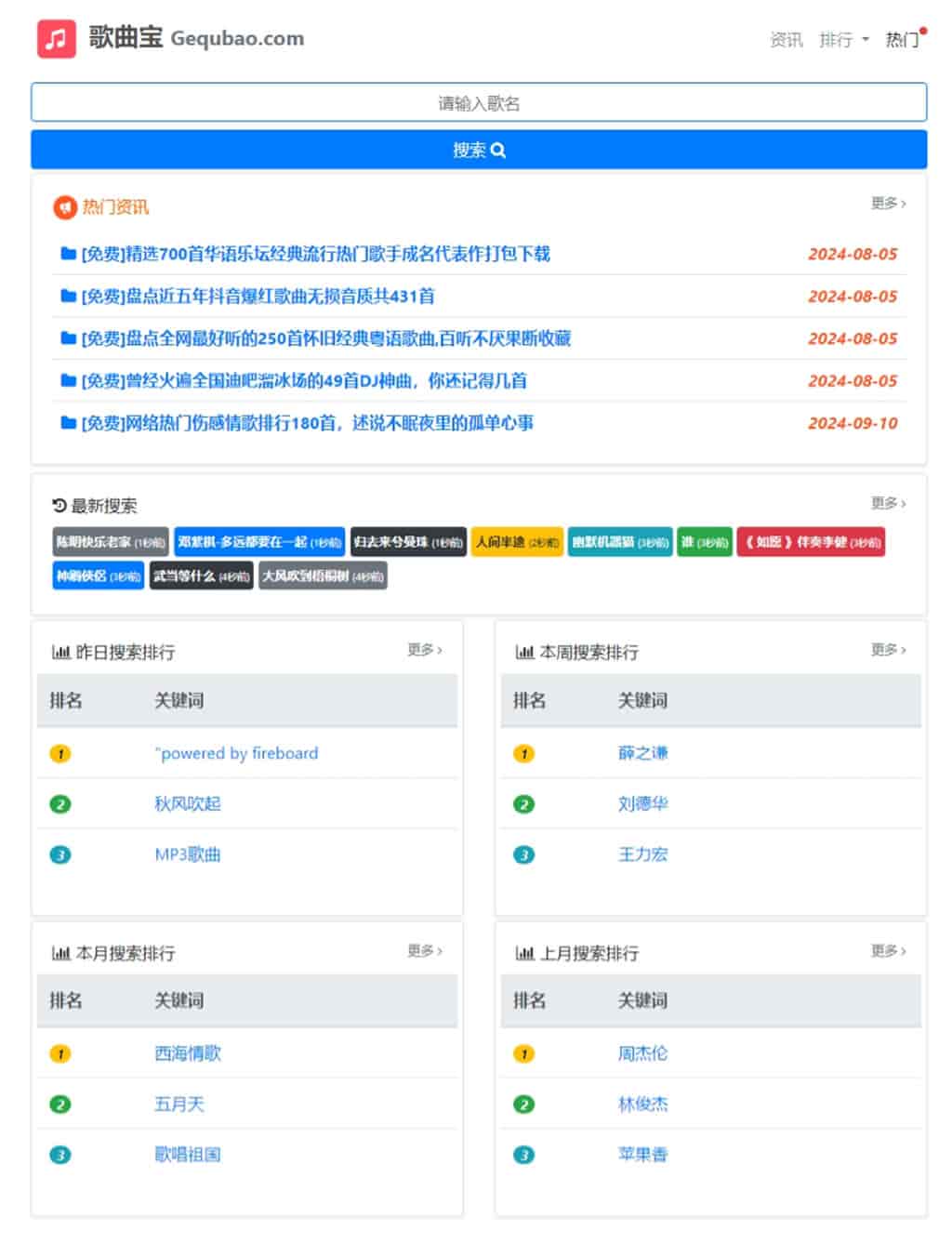Screen dimensions: 952x1257
Task: Go to the 热门 navigation item
Action: [x=902, y=40]
